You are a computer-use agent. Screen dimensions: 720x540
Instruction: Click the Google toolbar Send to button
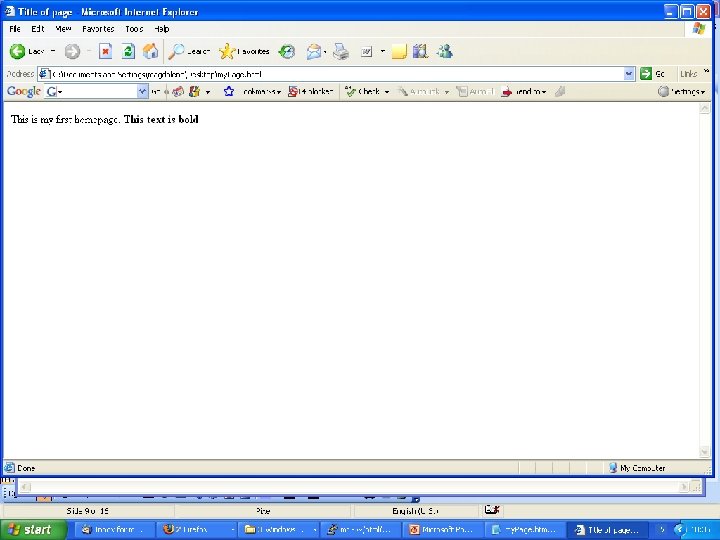(x=521, y=91)
